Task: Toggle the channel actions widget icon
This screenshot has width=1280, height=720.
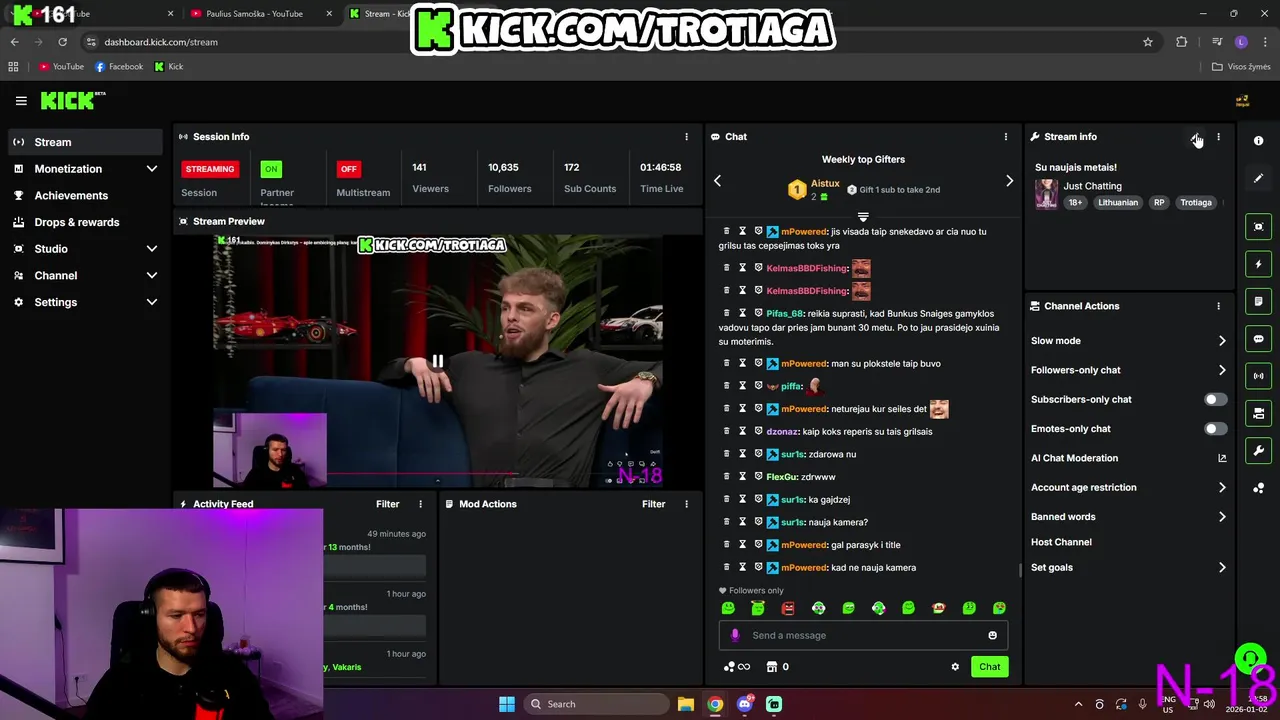Action: click(1259, 413)
